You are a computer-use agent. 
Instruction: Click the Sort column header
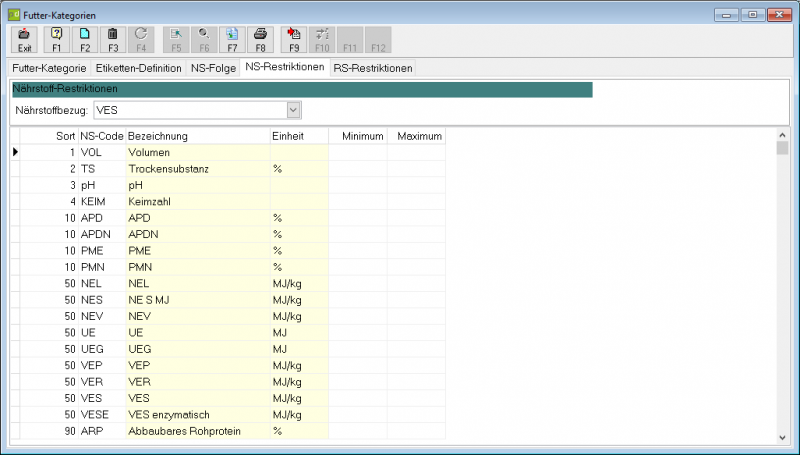click(49, 136)
